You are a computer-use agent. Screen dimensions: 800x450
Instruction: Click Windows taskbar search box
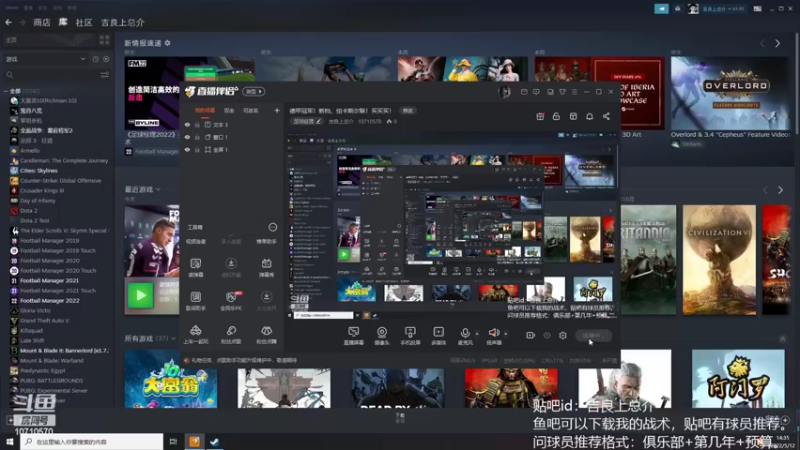[x=92, y=441]
